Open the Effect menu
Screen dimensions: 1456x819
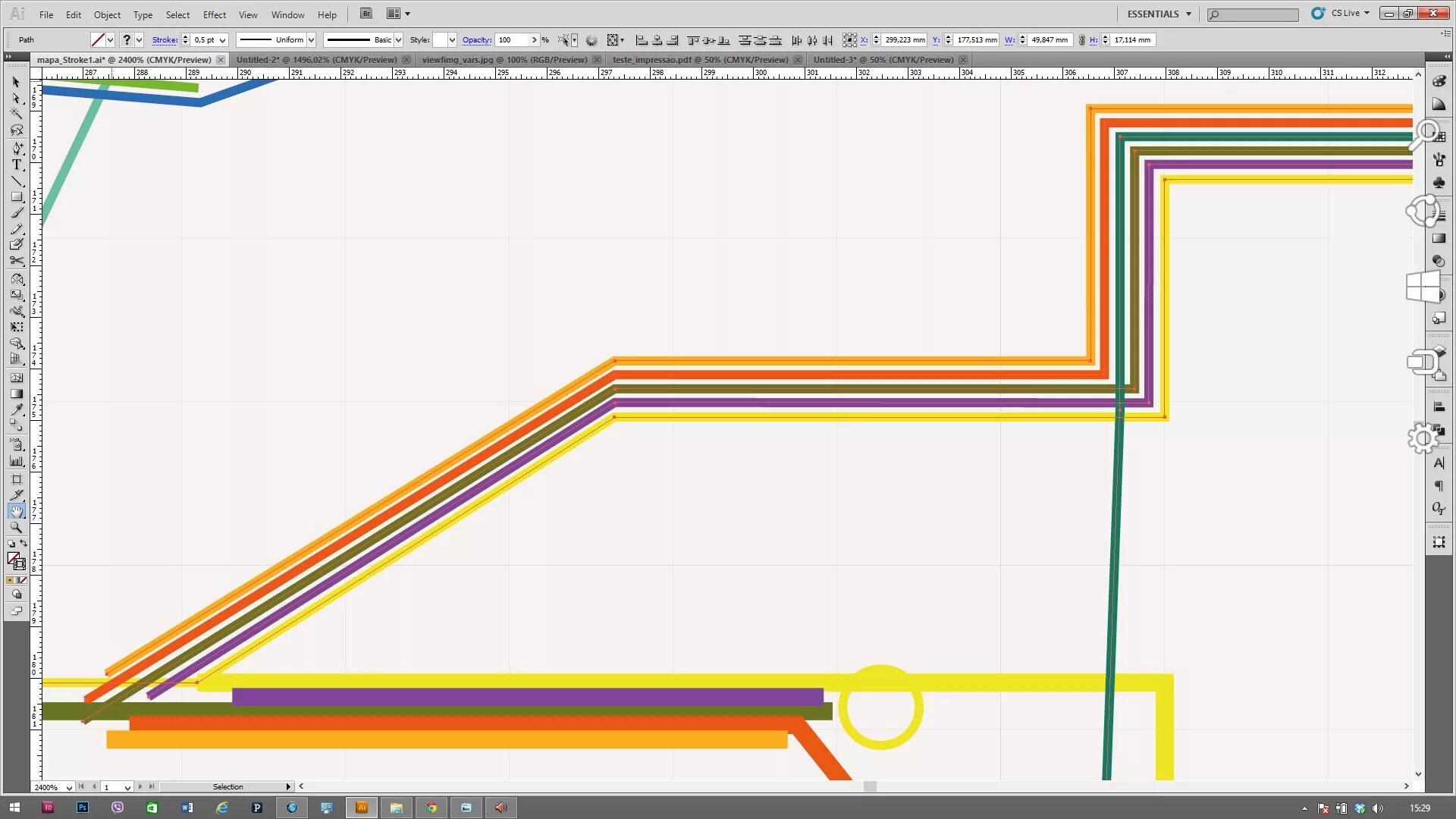pyautogui.click(x=214, y=14)
